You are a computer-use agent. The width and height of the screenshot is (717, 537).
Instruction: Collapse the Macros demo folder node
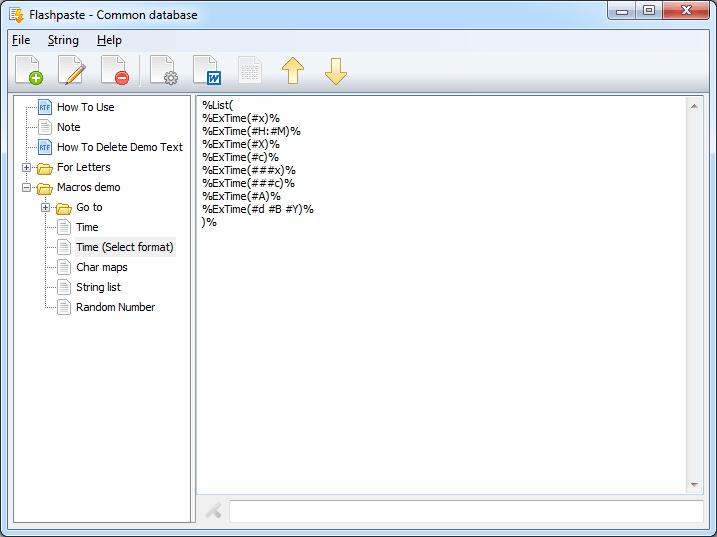(27, 188)
